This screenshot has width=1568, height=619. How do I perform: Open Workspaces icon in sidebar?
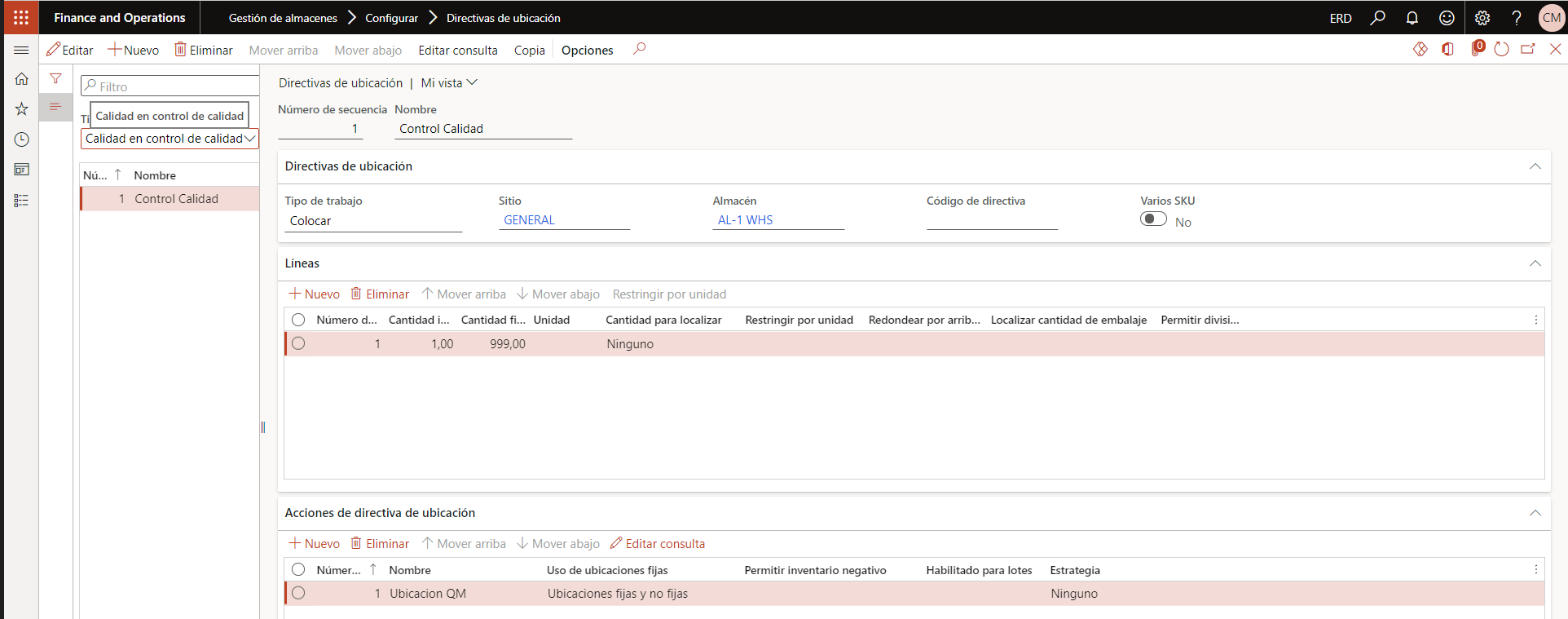[21, 170]
